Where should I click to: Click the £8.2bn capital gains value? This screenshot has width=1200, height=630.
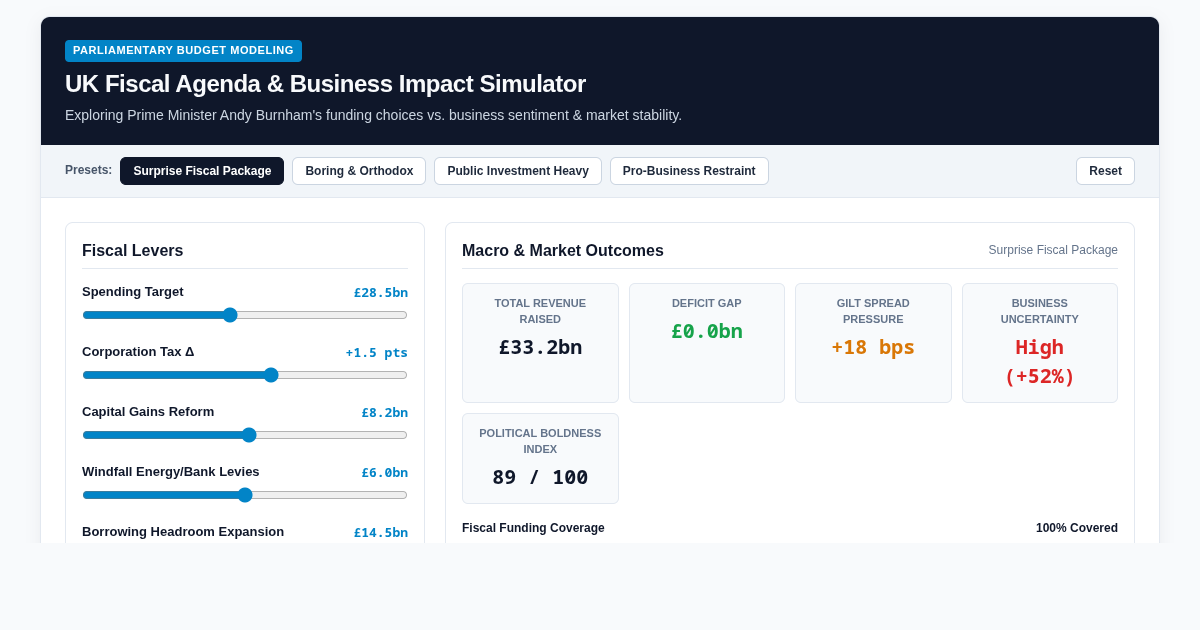click(x=385, y=413)
